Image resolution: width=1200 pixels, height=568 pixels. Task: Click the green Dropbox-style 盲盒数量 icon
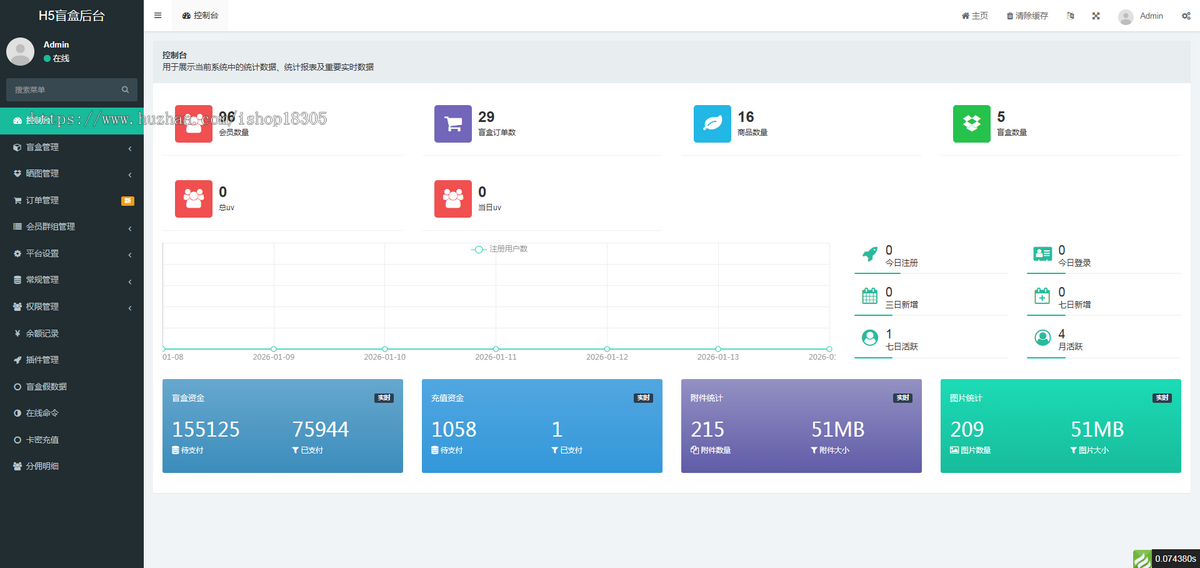click(x=972, y=124)
